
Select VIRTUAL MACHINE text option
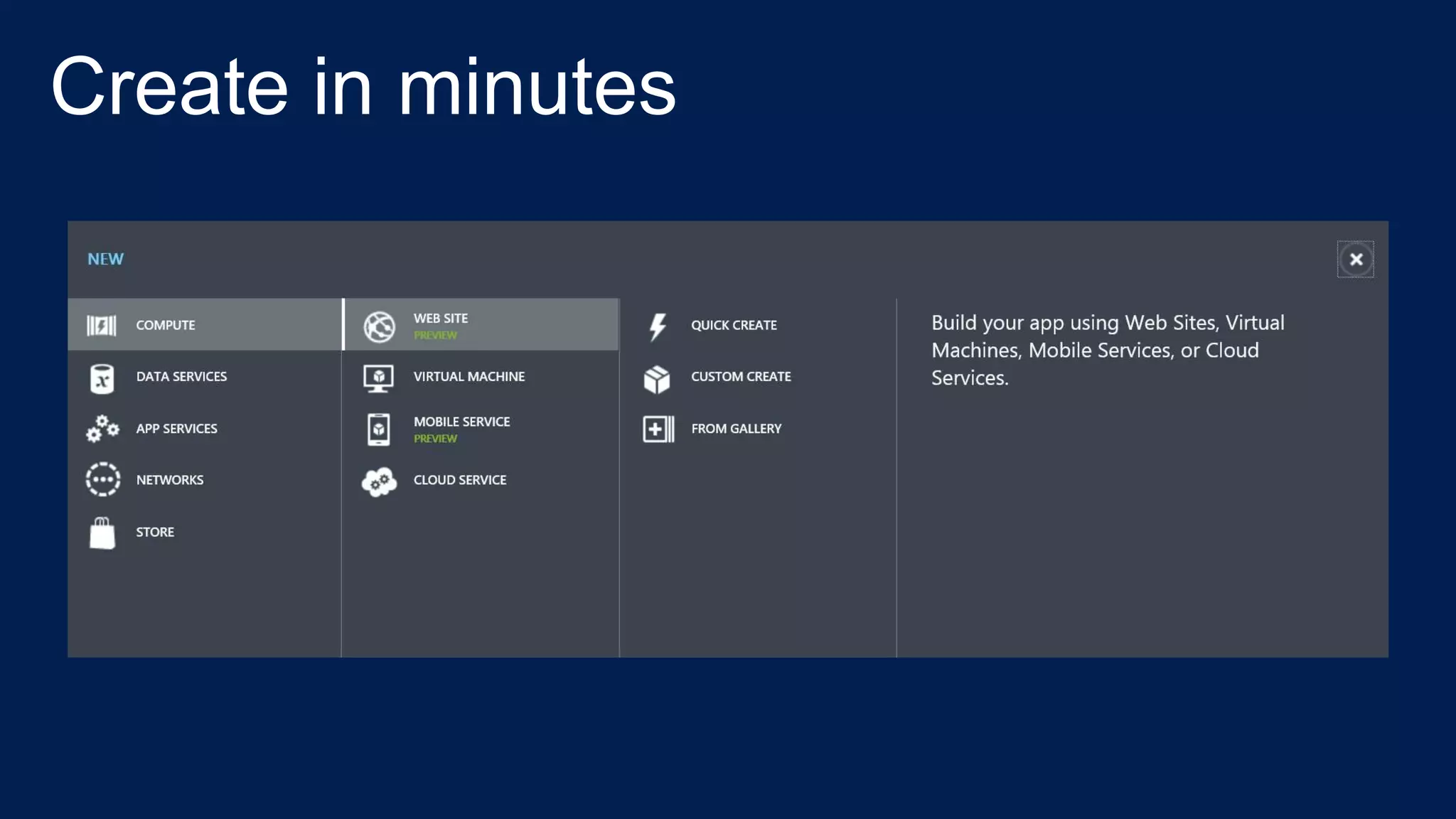click(469, 377)
